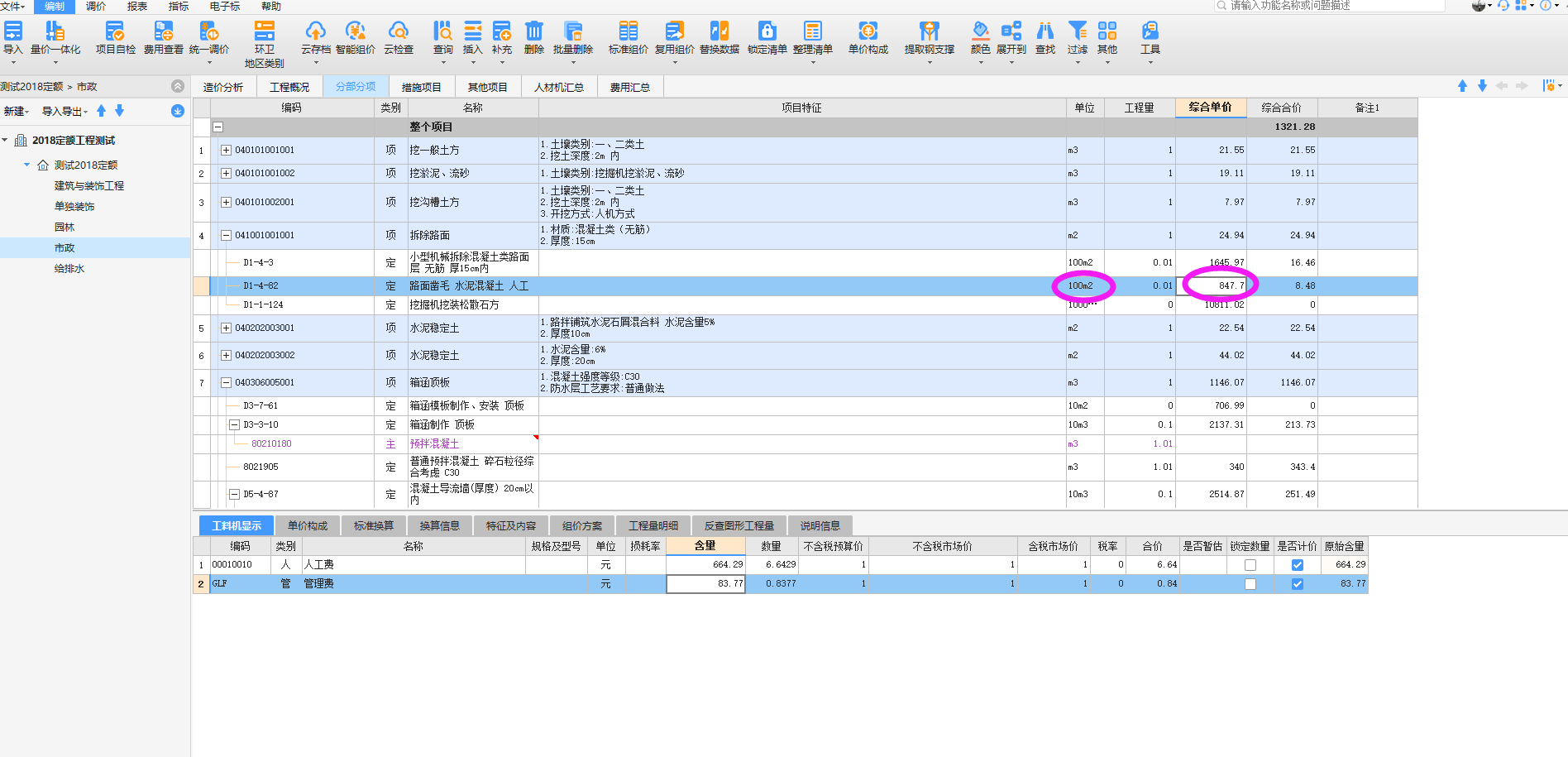Select 园林 in the project tree

65,228
